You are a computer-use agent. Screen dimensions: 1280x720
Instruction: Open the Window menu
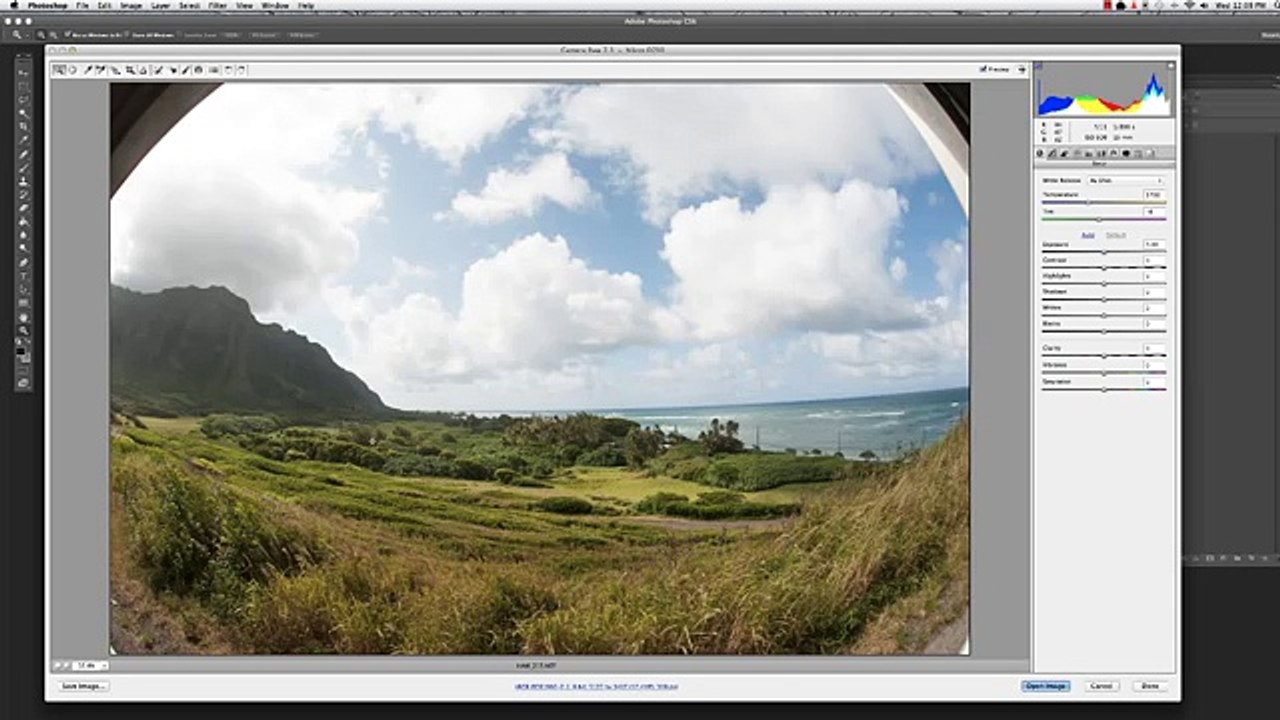(x=275, y=5)
